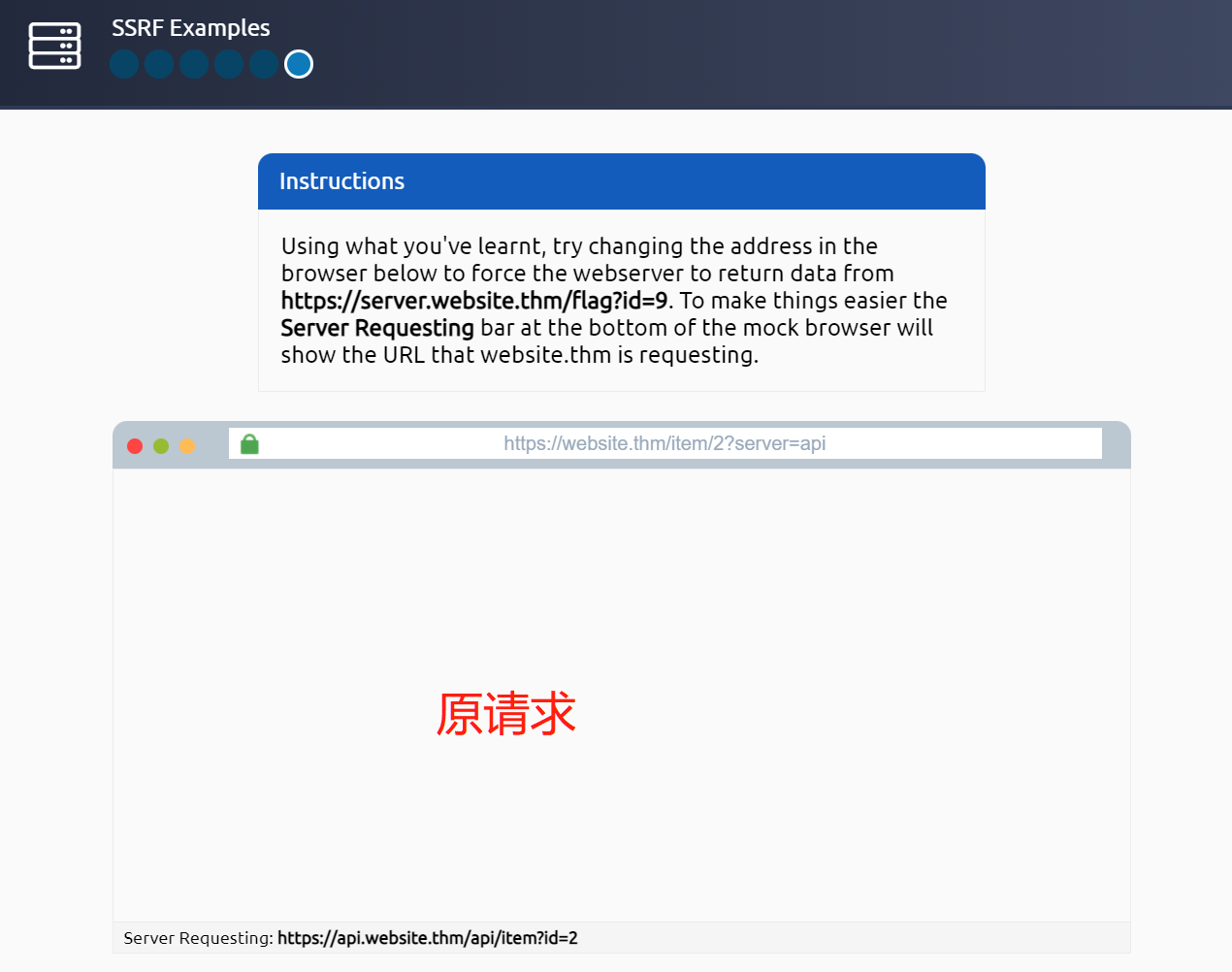1232x972 pixels.
Task: Click the red dot in mock browser
Action: 135,446
